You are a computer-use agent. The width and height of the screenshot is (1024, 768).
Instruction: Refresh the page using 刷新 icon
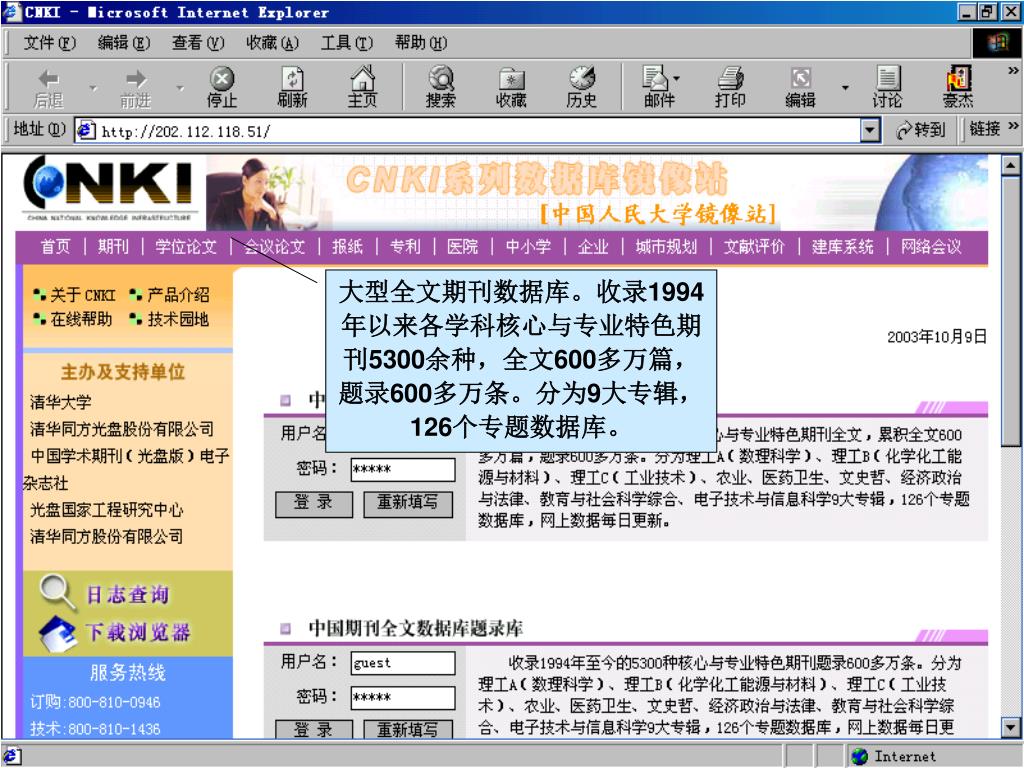tap(292, 88)
